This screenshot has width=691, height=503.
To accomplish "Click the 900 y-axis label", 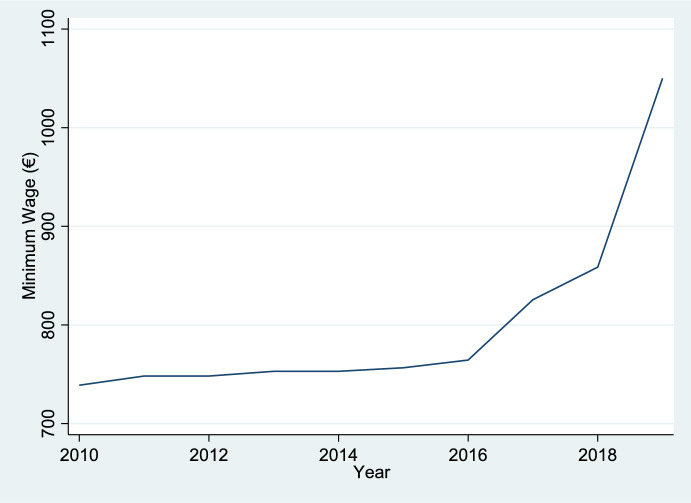I will [47, 226].
